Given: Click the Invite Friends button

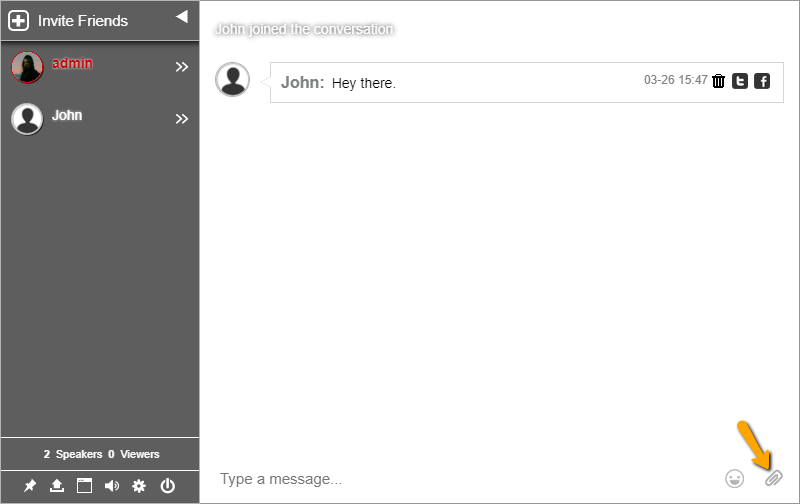Looking at the screenshot, I should pos(82,20).
